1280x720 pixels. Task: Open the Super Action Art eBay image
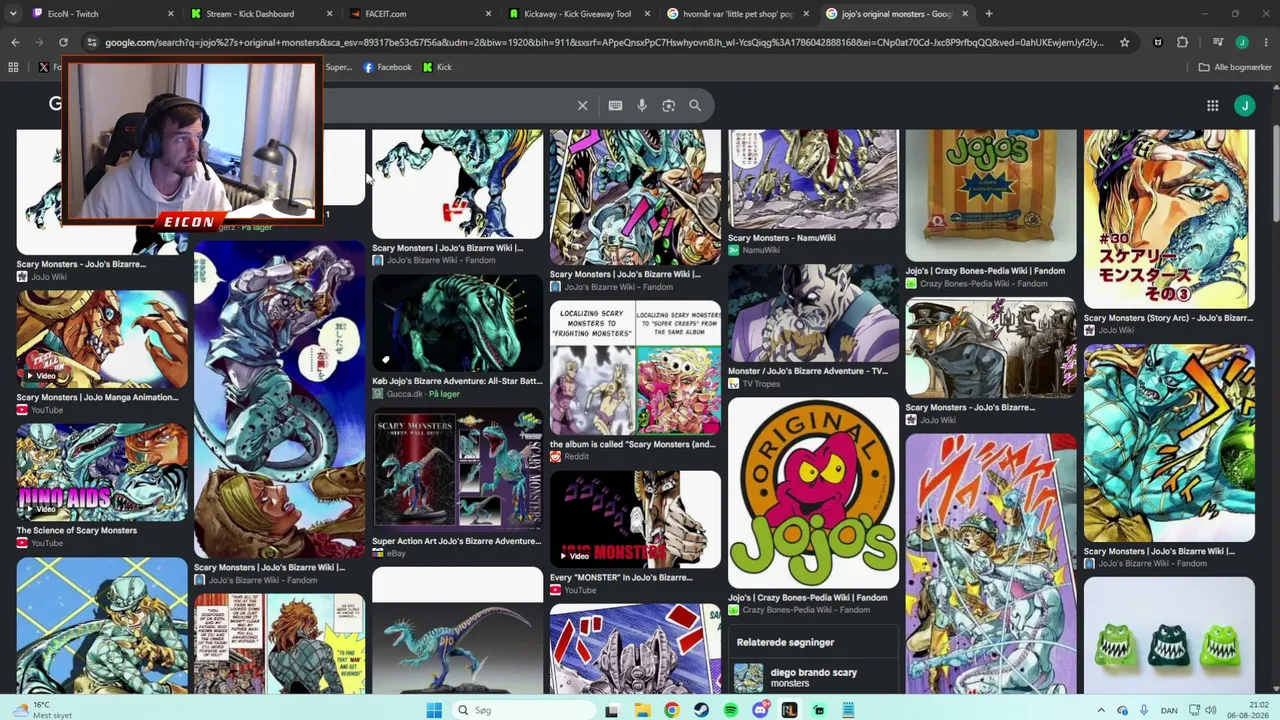[x=457, y=470]
